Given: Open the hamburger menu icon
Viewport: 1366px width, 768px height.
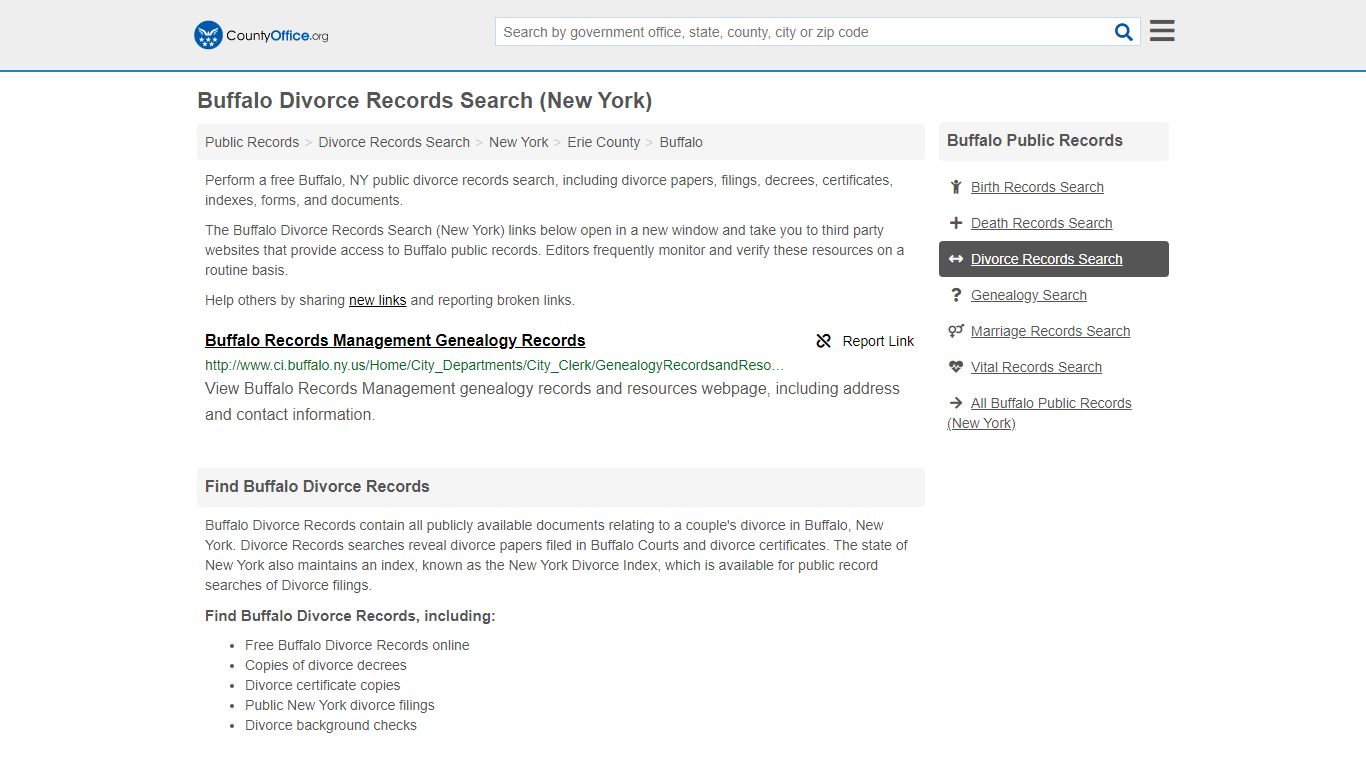Looking at the screenshot, I should 1162,31.
